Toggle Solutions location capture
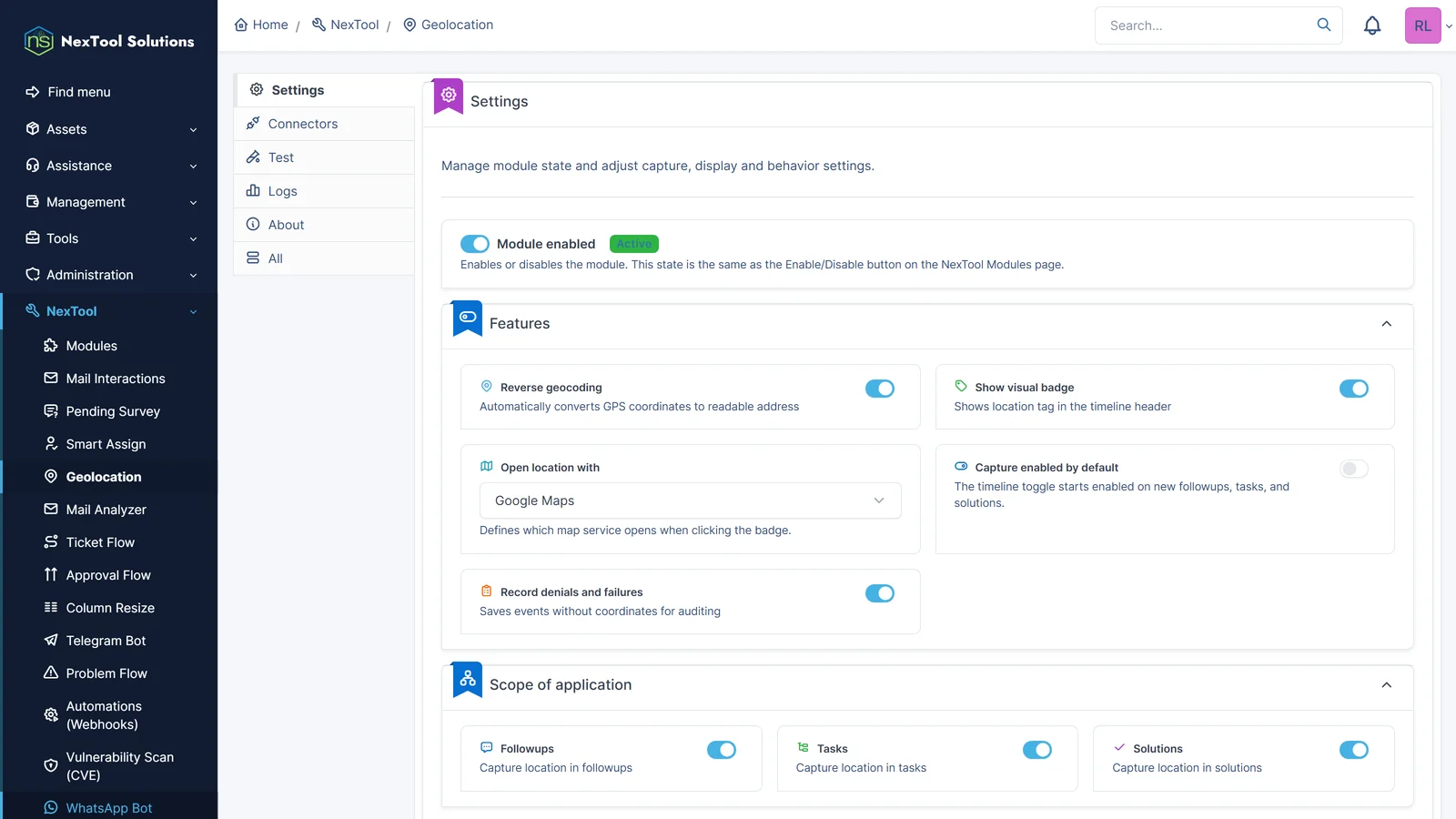 1354,750
